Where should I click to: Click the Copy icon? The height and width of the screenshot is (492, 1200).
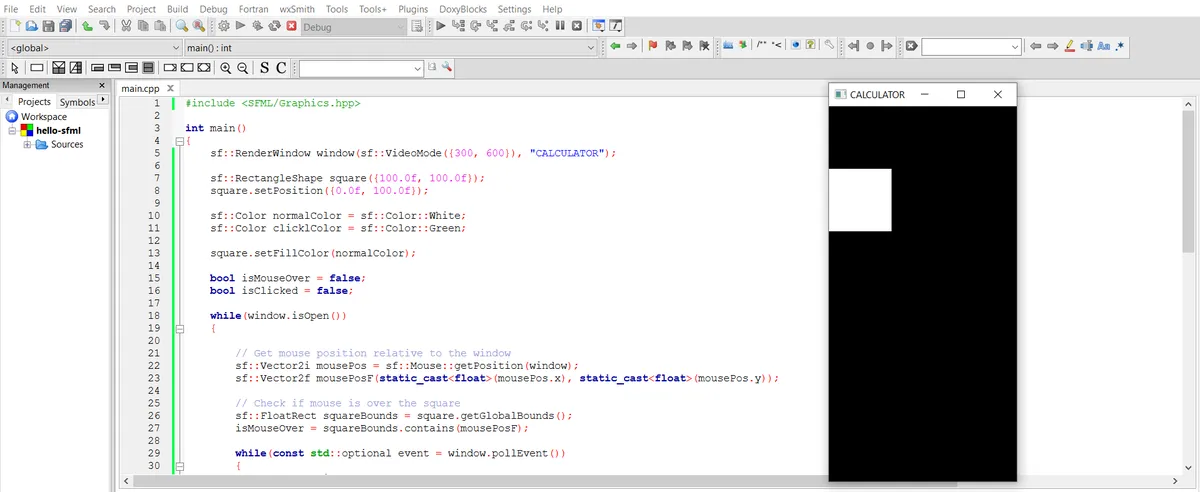tap(143, 26)
